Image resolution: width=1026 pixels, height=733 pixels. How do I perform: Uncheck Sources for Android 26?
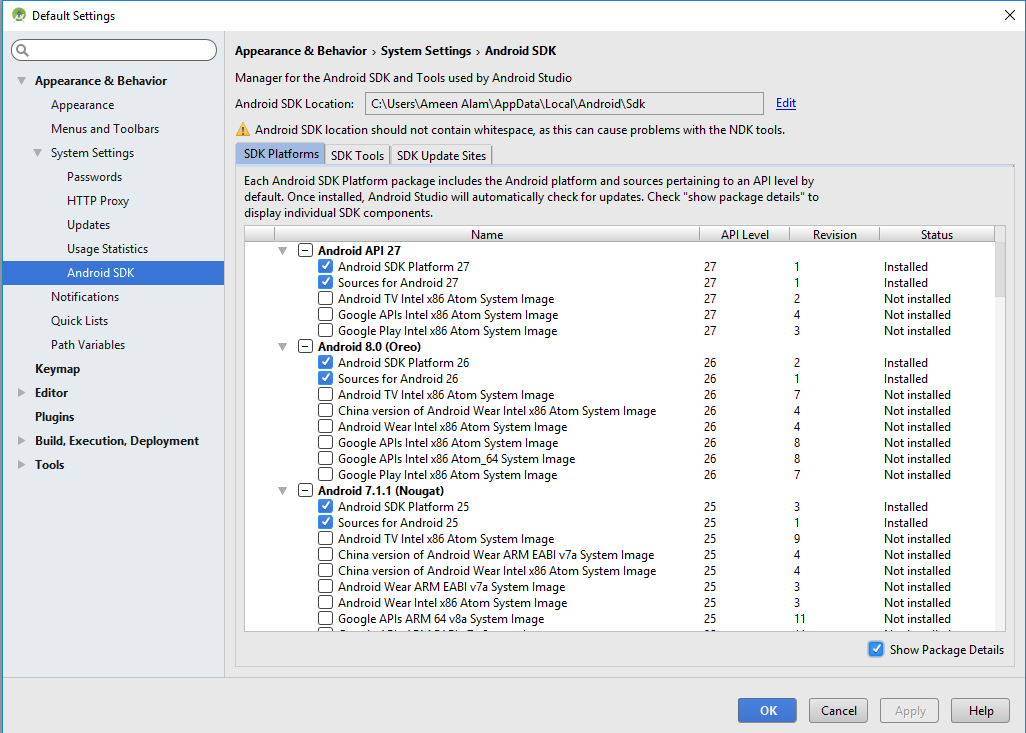point(325,378)
